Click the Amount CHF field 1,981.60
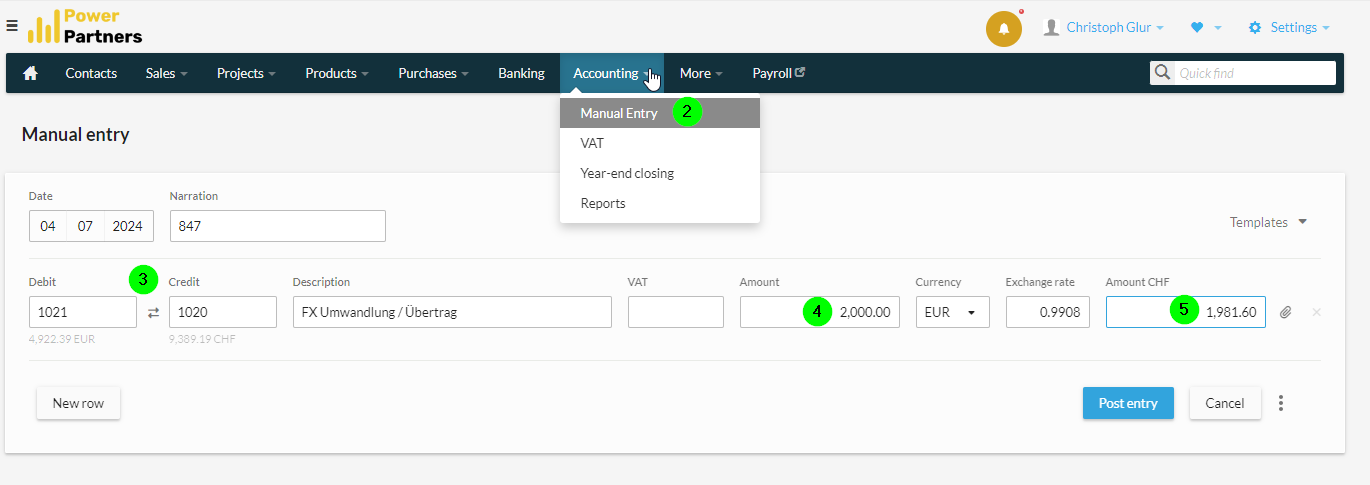Image resolution: width=1370 pixels, height=485 pixels. 1186,312
